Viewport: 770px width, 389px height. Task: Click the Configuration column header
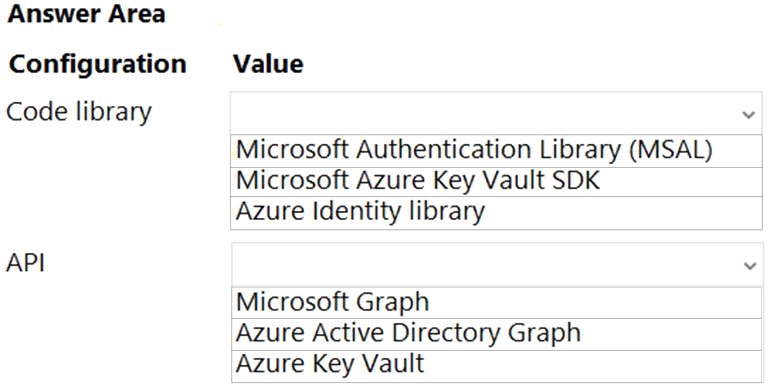(x=98, y=64)
